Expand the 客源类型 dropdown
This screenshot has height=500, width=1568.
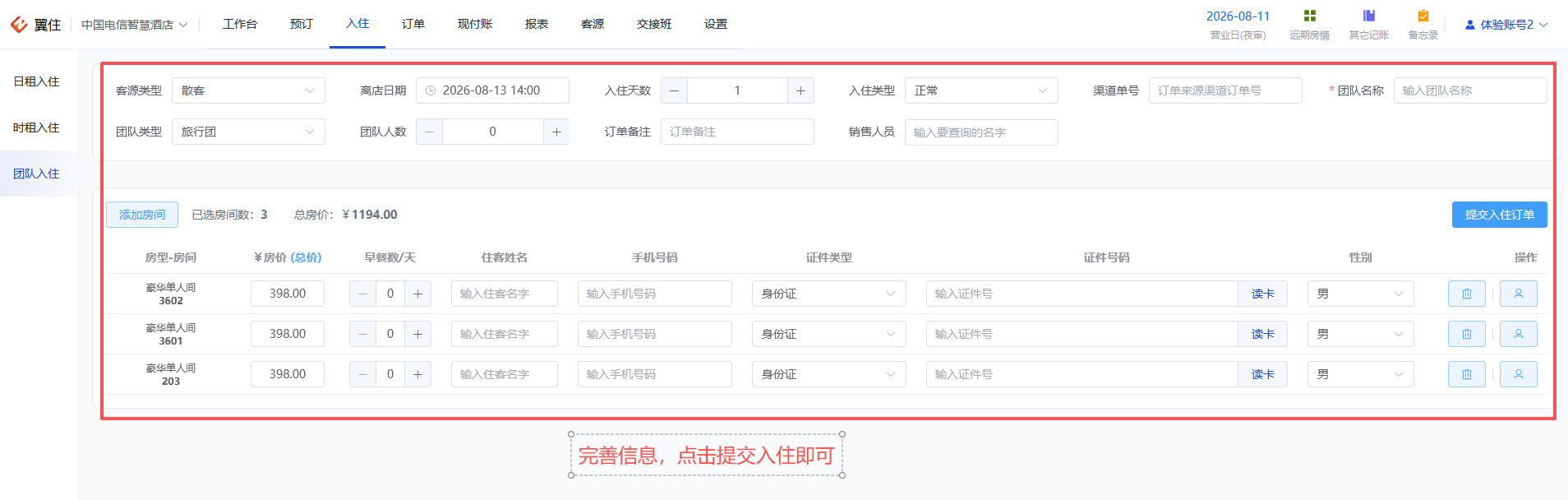(248, 90)
